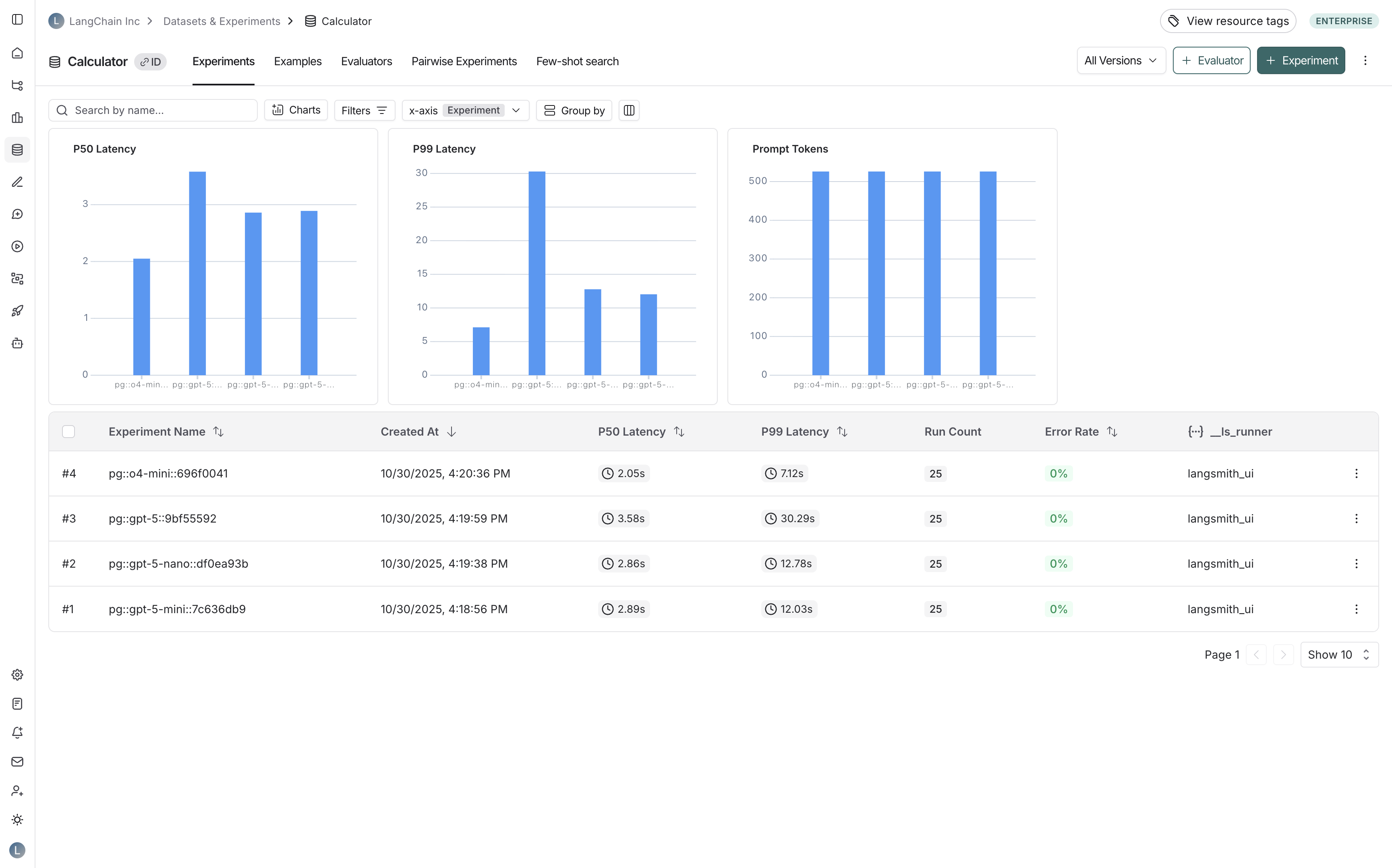
Task: Toggle the sidebar collapse icon
Action: [17, 19]
